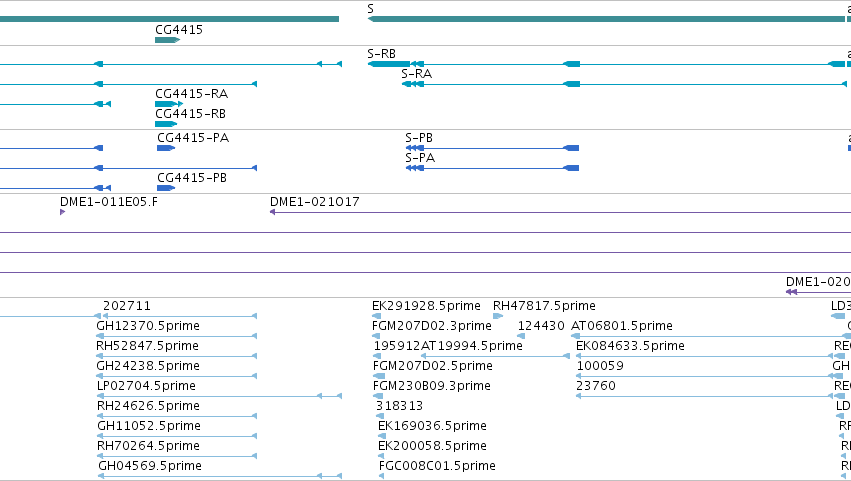Screen dimensions: 851x481
Task: Open EST entry 23760
Action: tap(596, 386)
